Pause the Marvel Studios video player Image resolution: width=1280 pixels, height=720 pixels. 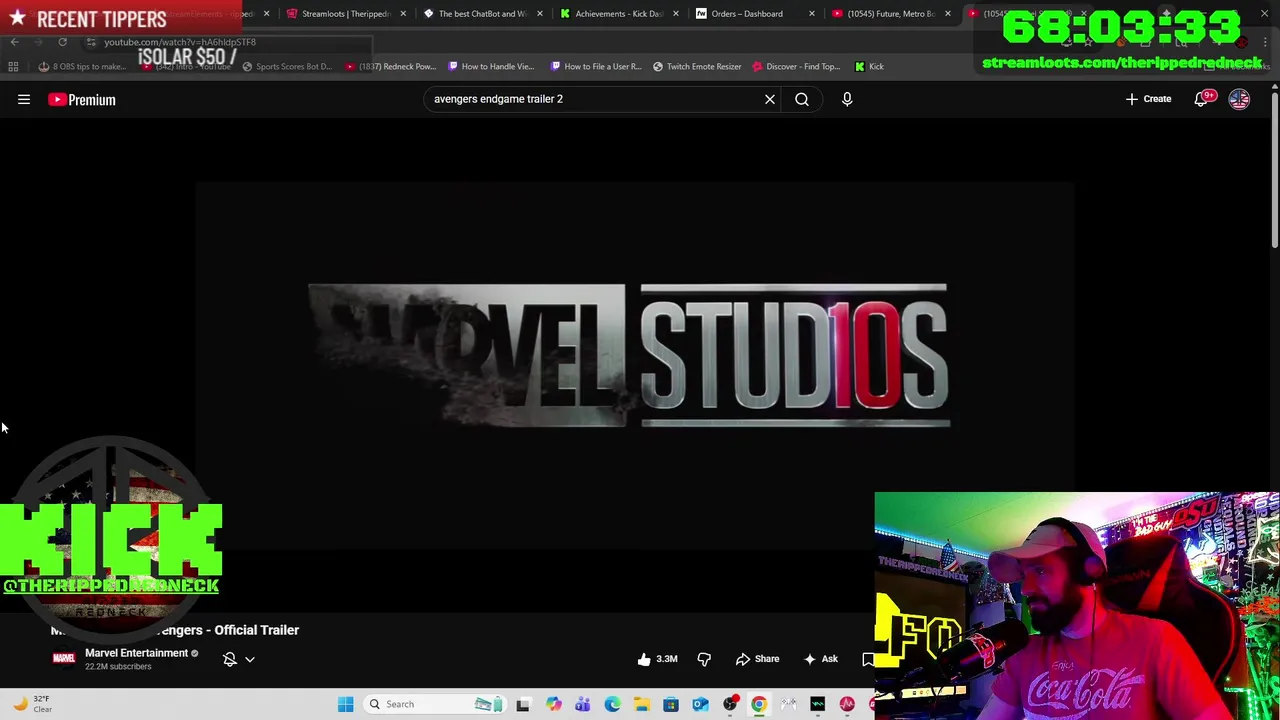[634, 365]
